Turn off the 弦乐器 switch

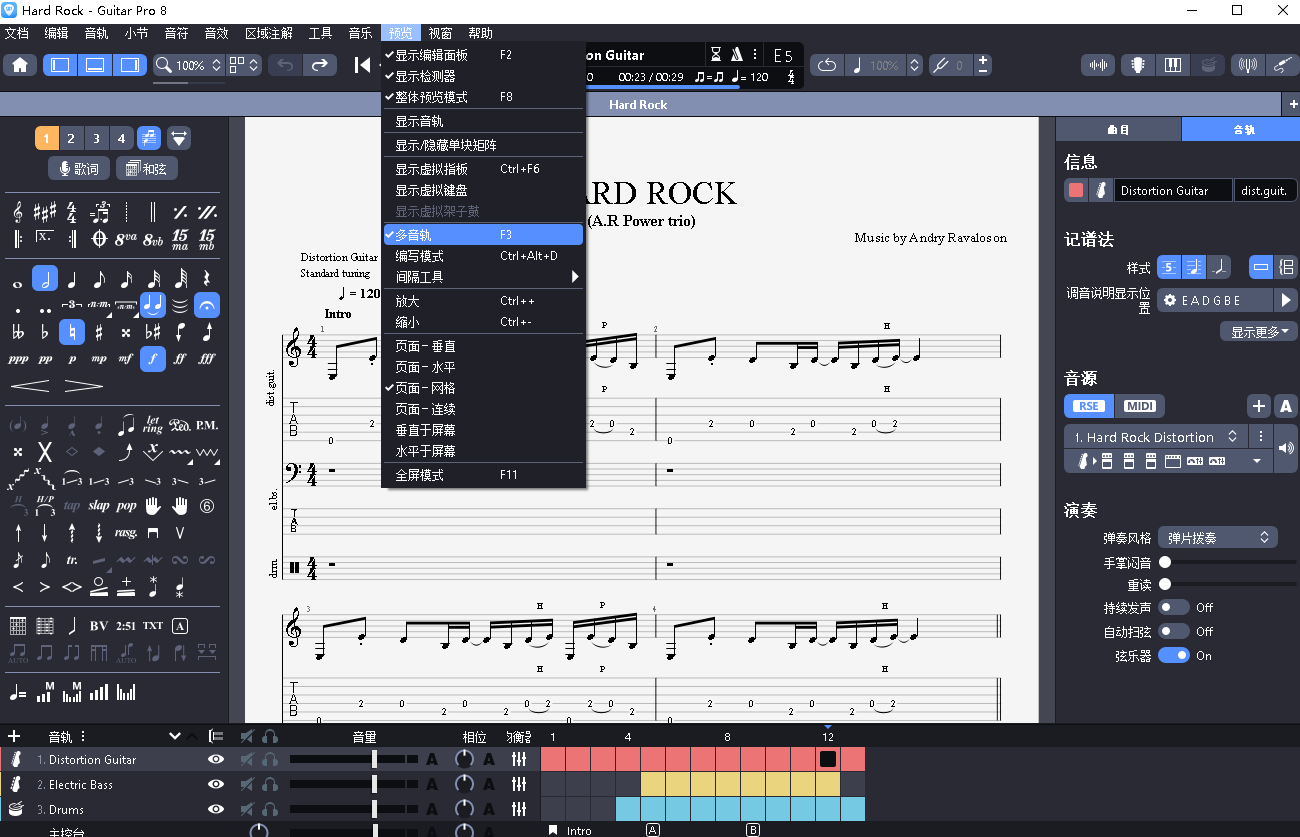tap(1174, 655)
